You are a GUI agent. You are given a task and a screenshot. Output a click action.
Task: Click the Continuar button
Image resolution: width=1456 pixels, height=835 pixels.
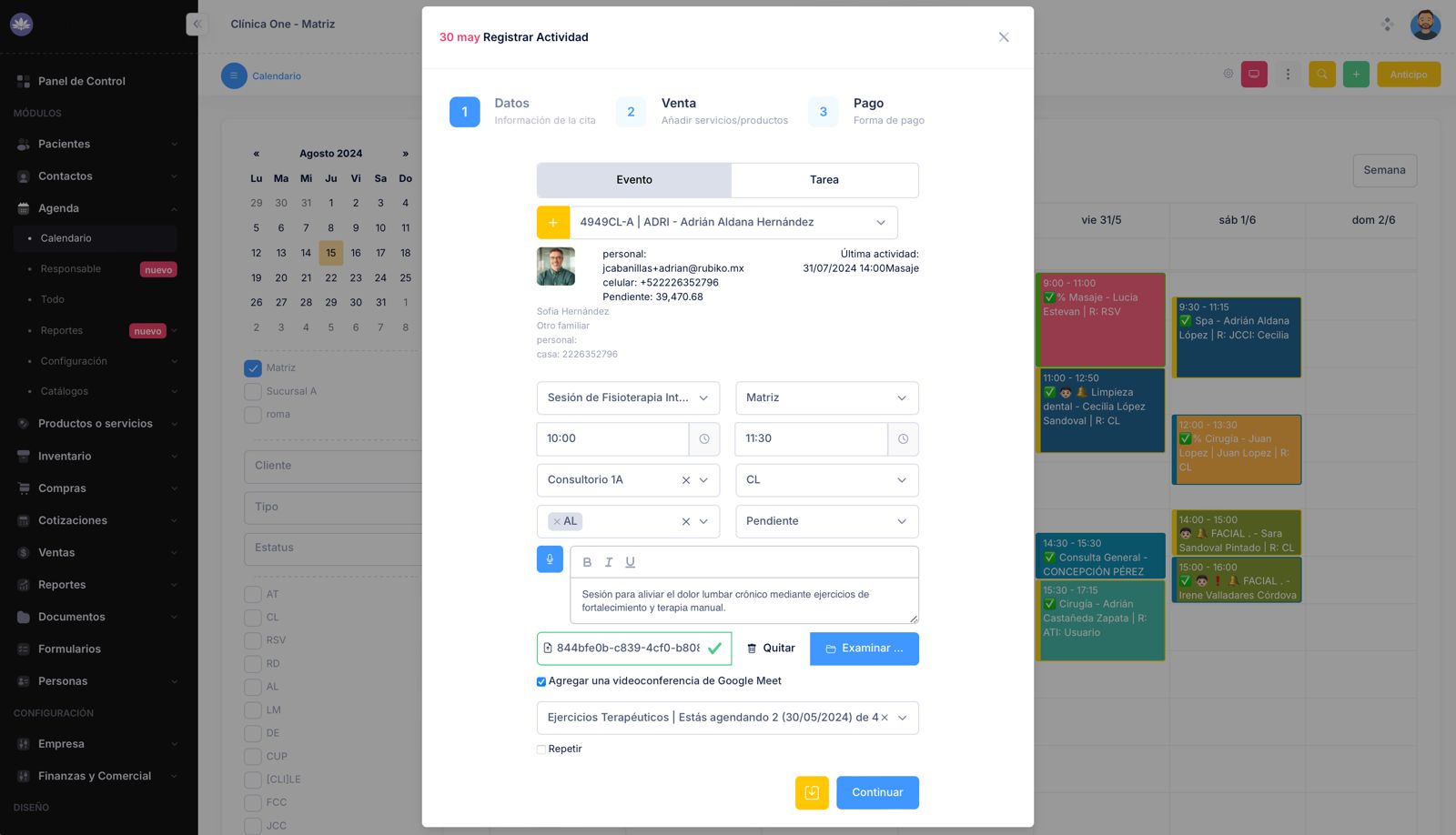pos(876,792)
